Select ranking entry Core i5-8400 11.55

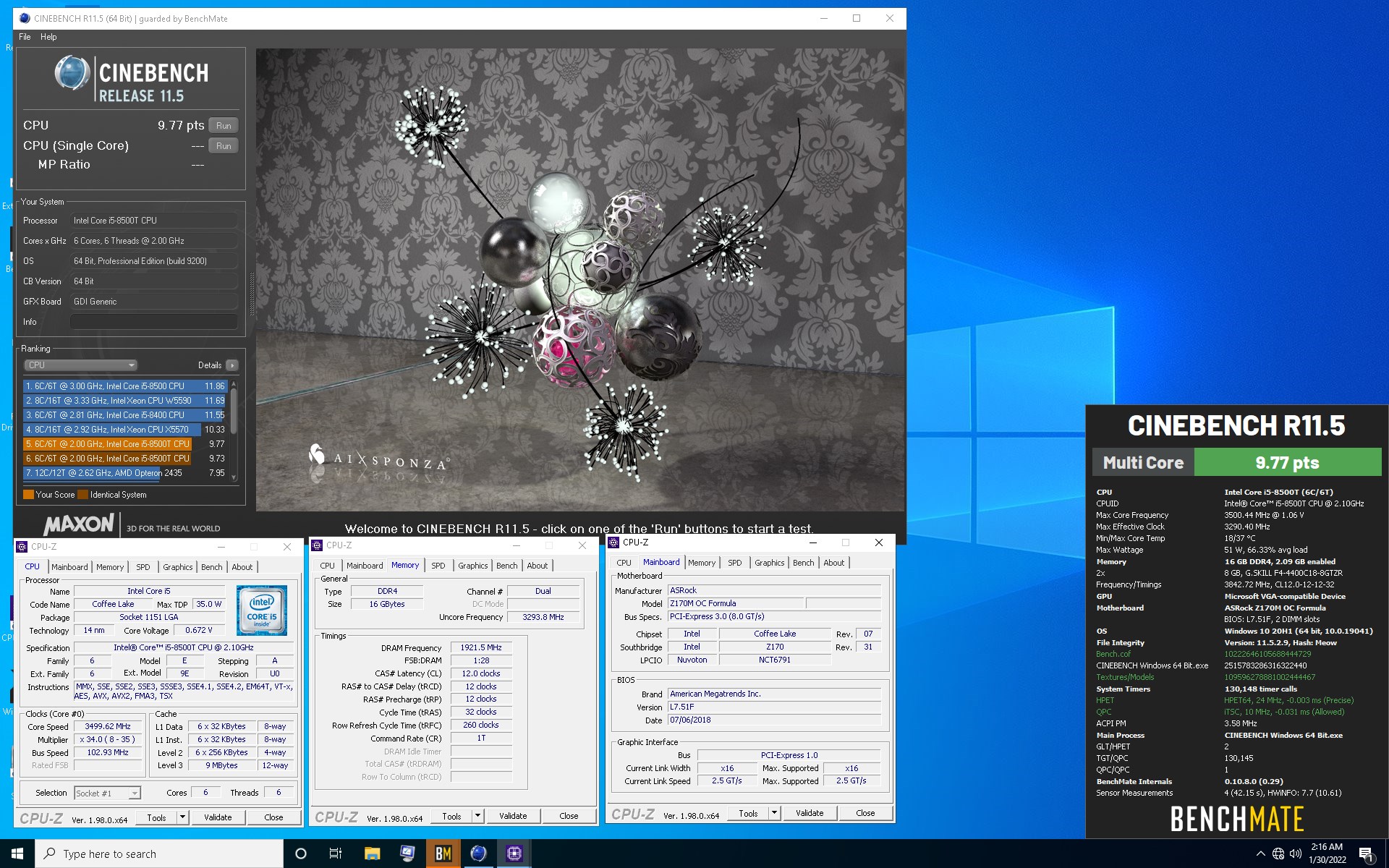(x=125, y=415)
